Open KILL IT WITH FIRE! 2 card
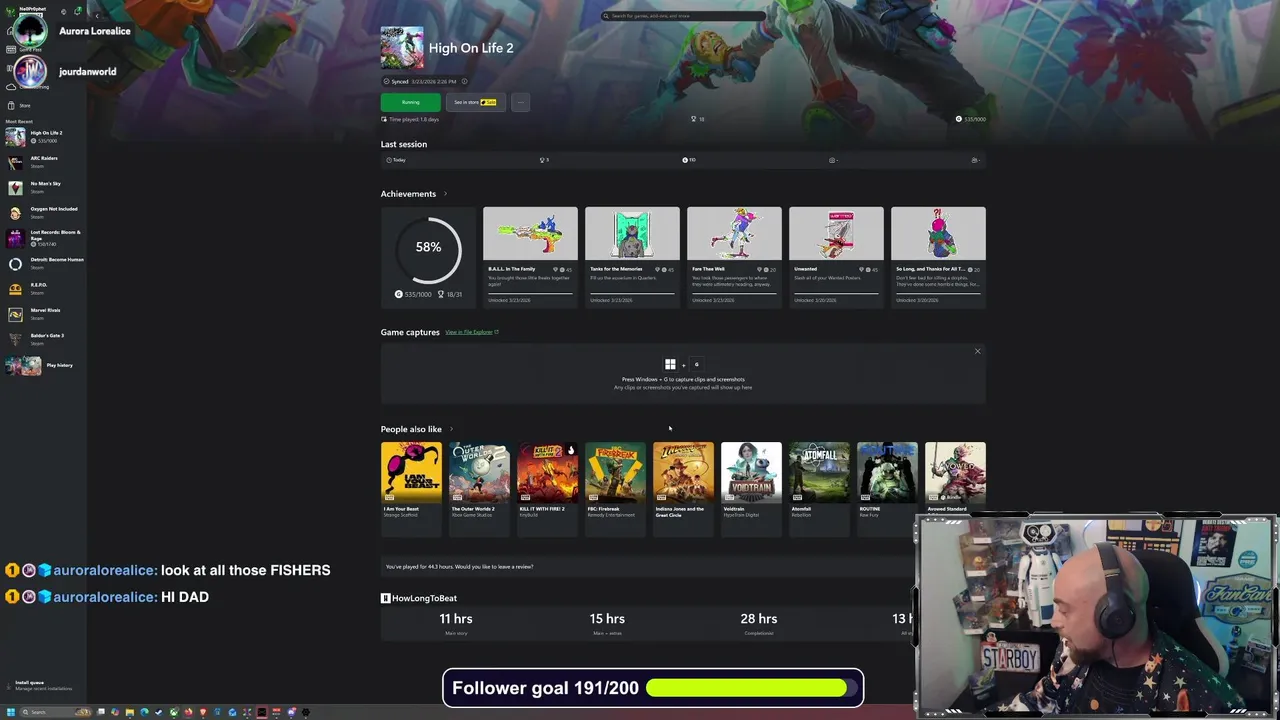This screenshot has height=720, width=1280. click(x=547, y=488)
